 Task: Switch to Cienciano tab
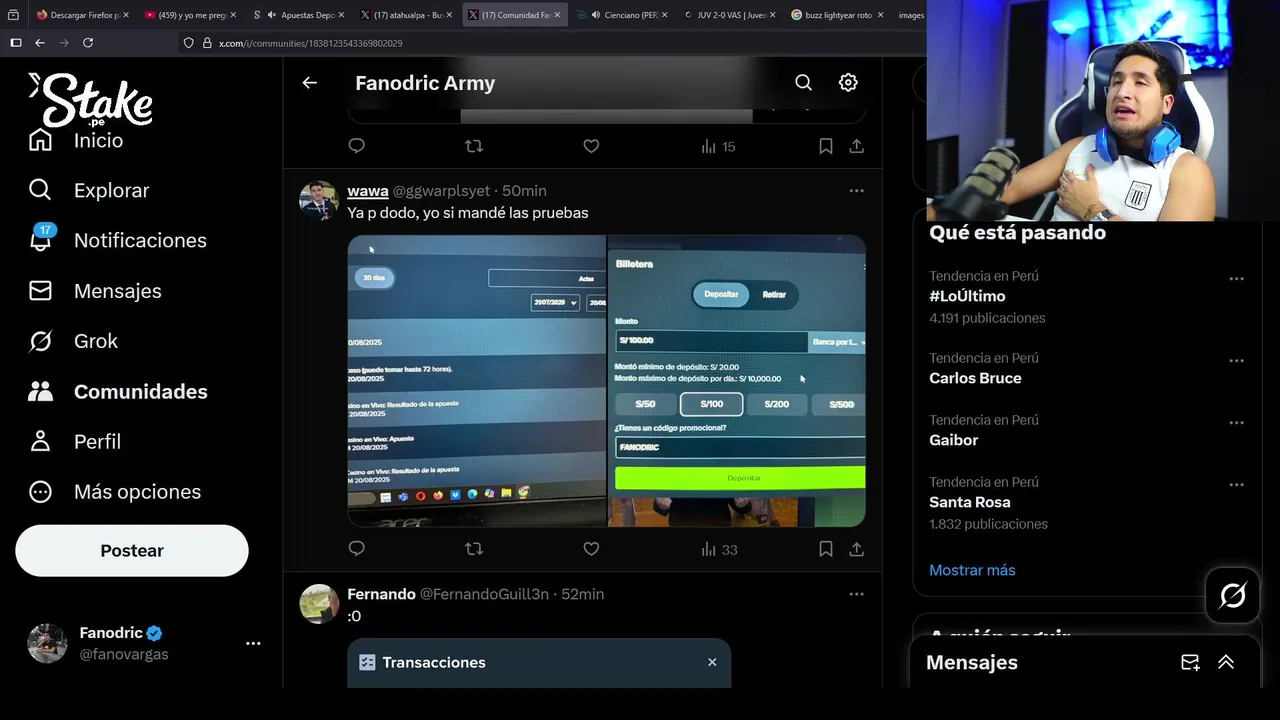coord(624,15)
